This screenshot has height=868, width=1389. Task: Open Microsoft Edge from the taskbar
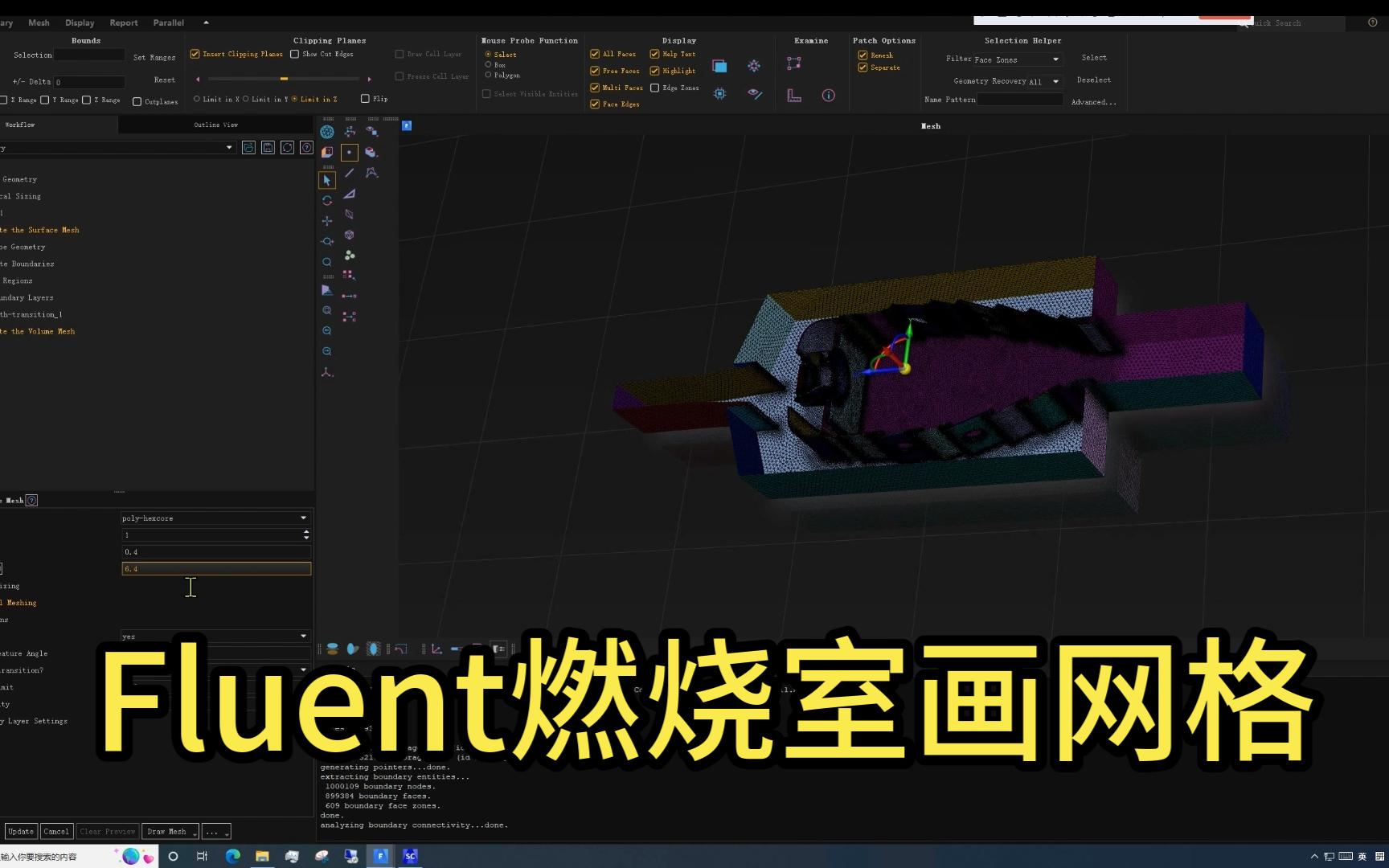pyautogui.click(x=232, y=856)
